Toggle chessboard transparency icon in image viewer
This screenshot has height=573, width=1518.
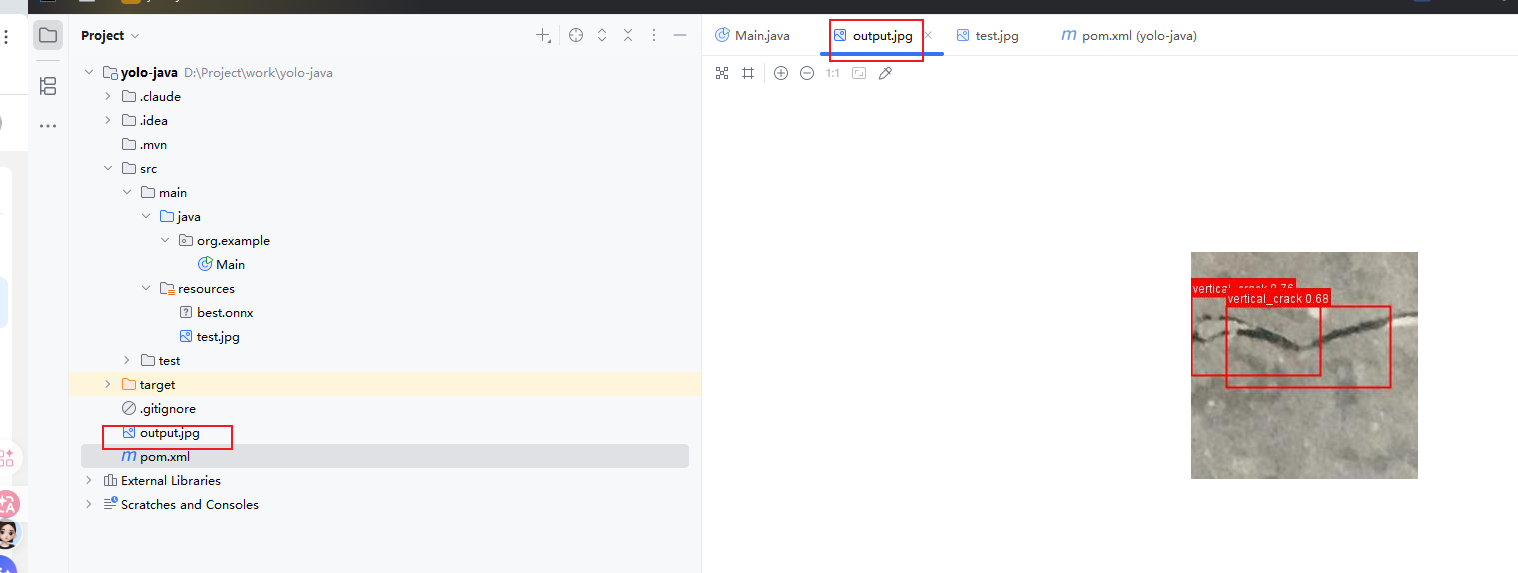click(722, 73)
